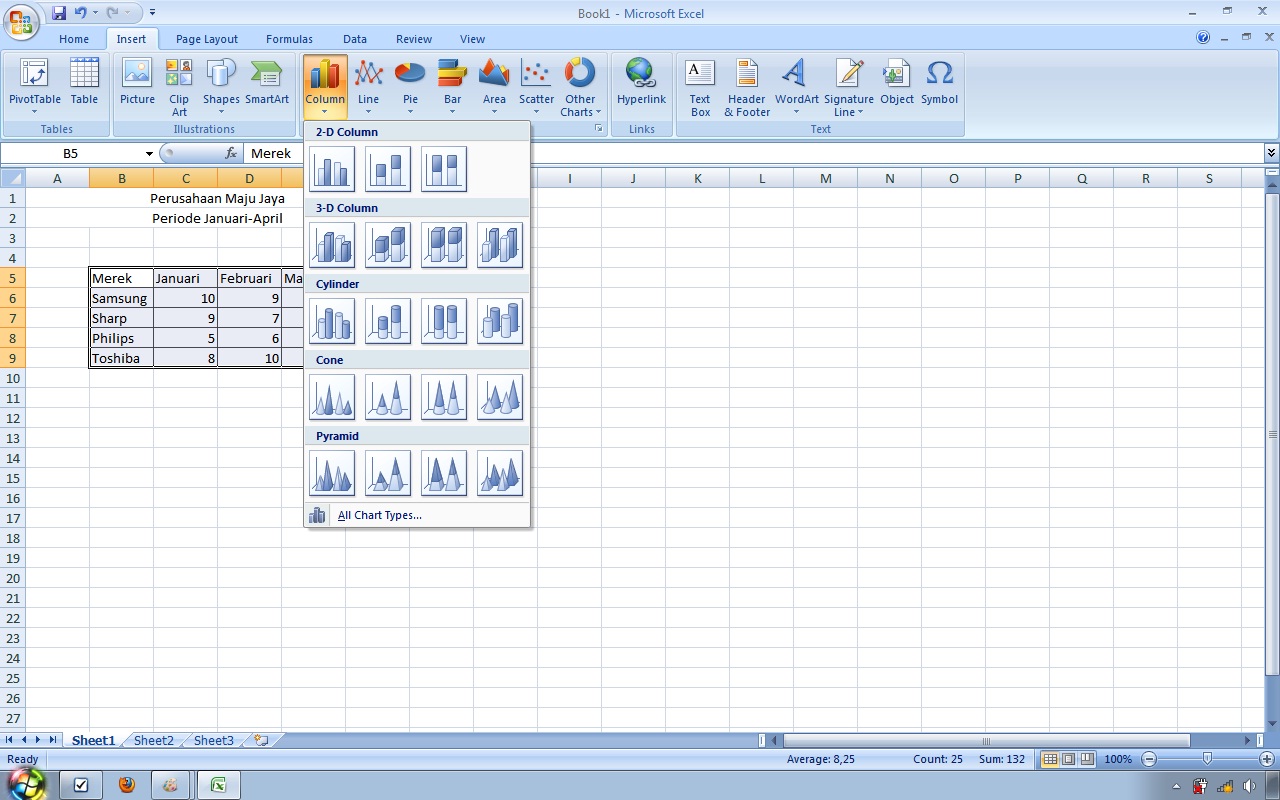
Task: Open the Area chart dropdown
Action: tap(494, 87)
